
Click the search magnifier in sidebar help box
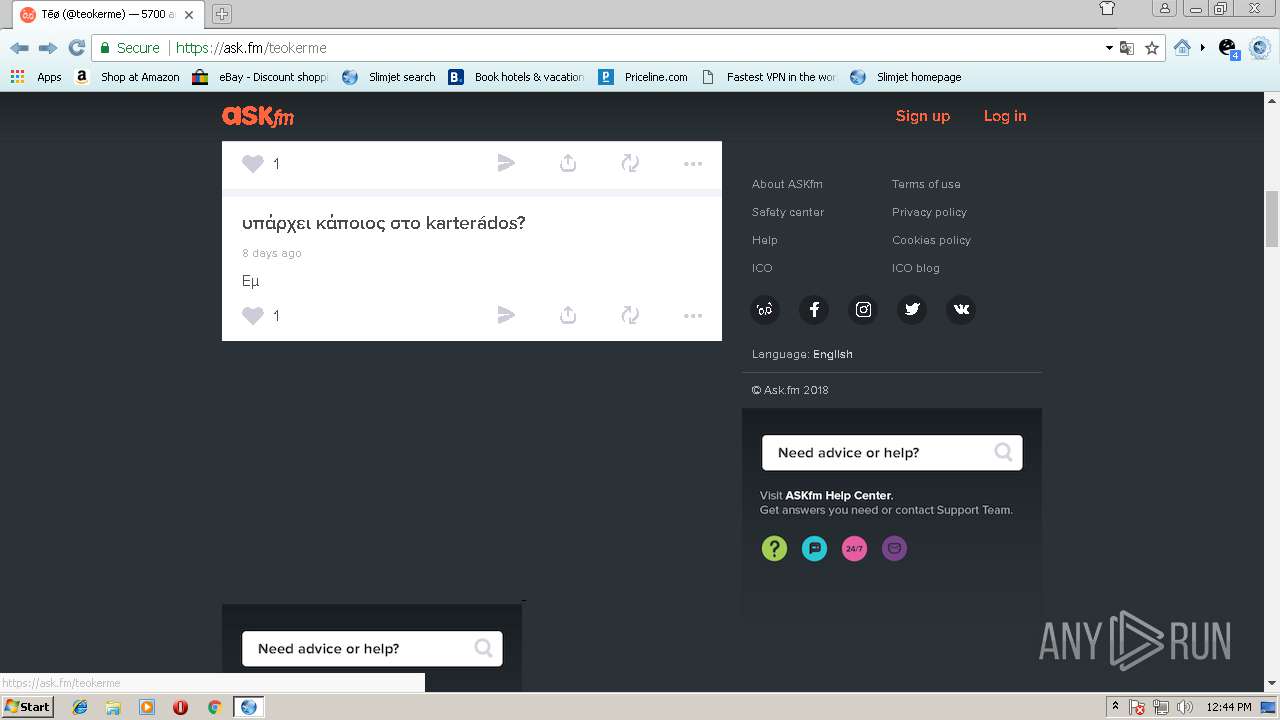pos(1003,452)
